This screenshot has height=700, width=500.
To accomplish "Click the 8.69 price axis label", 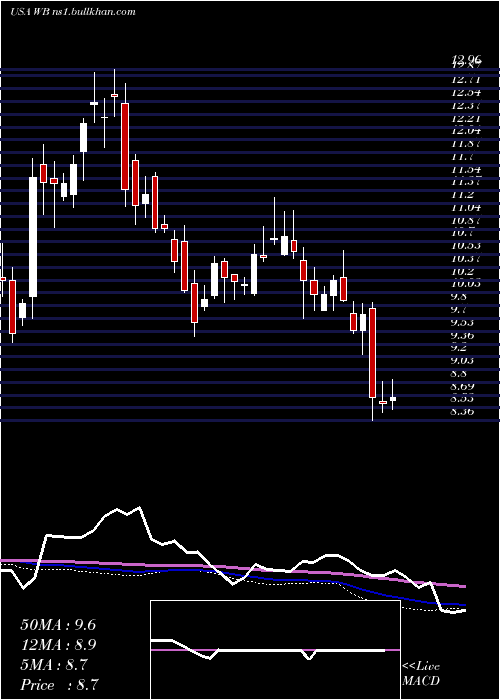I will coord(462,387).
